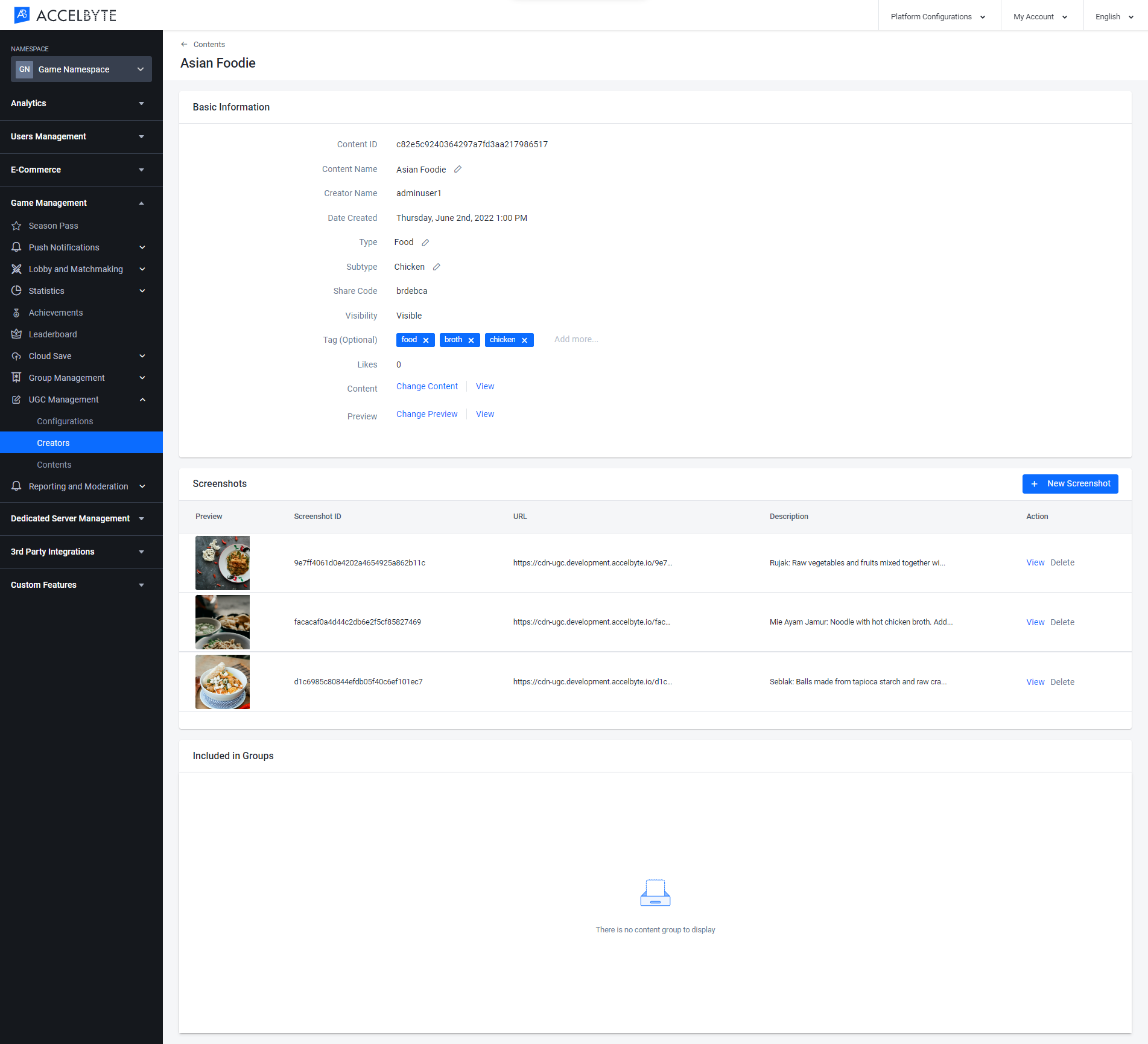The width and height of the screenshot is (1148, 1044).
Task: Open sidebar Contents page
Action: click(x=54, y=465)
